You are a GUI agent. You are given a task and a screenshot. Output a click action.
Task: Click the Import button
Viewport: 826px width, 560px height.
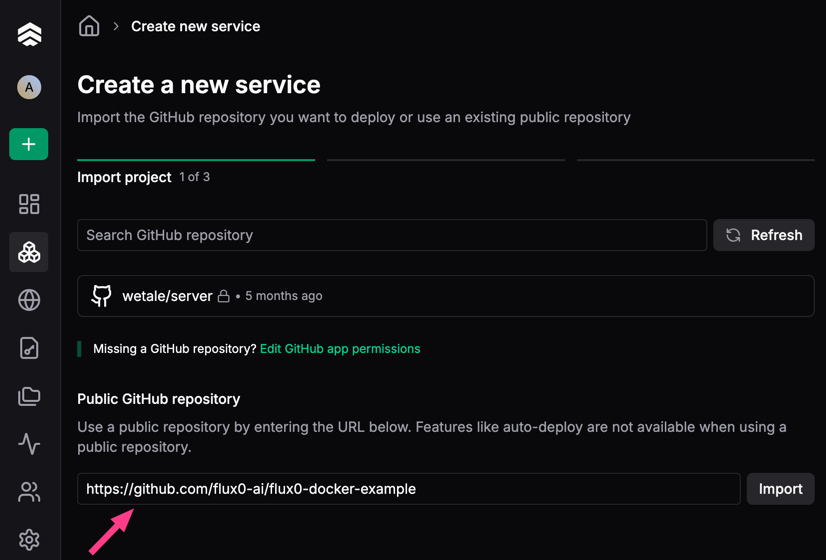click(x=781, y=489)
